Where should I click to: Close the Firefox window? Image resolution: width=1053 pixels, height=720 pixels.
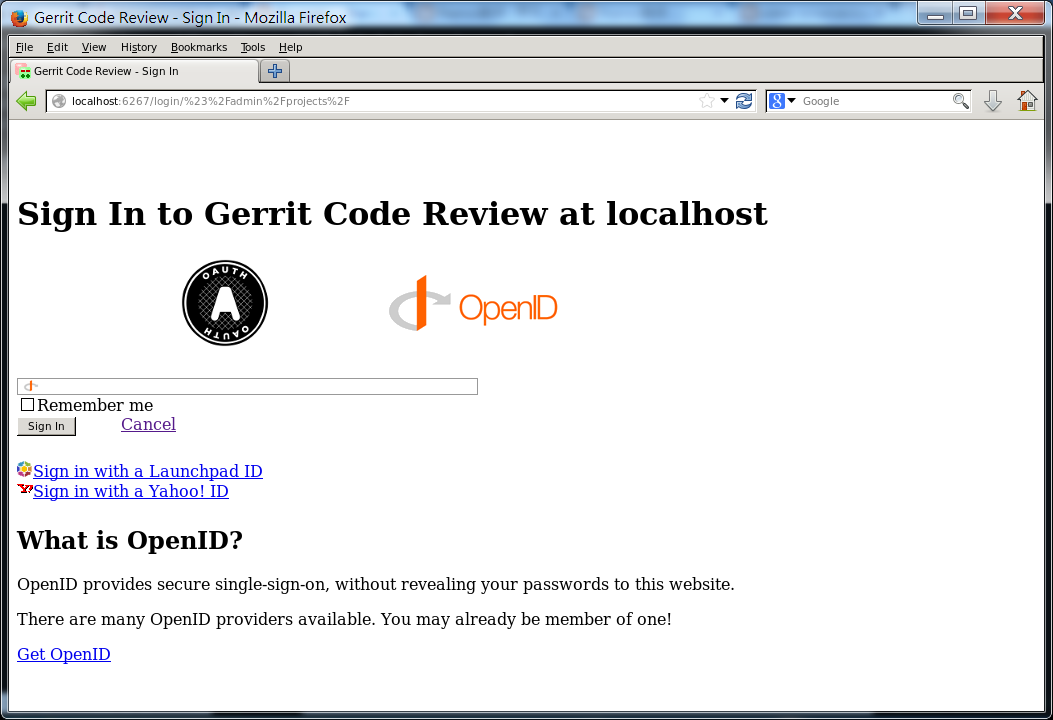1015,13
